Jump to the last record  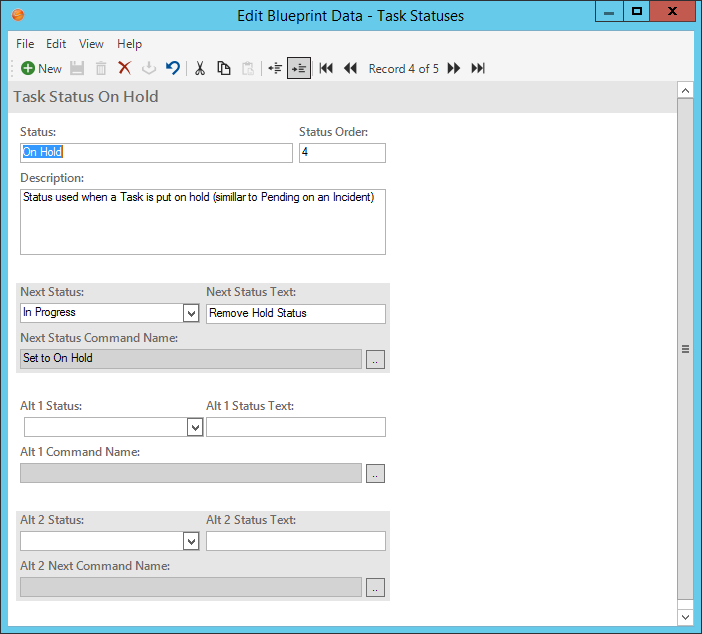click(x=478, y=69)
